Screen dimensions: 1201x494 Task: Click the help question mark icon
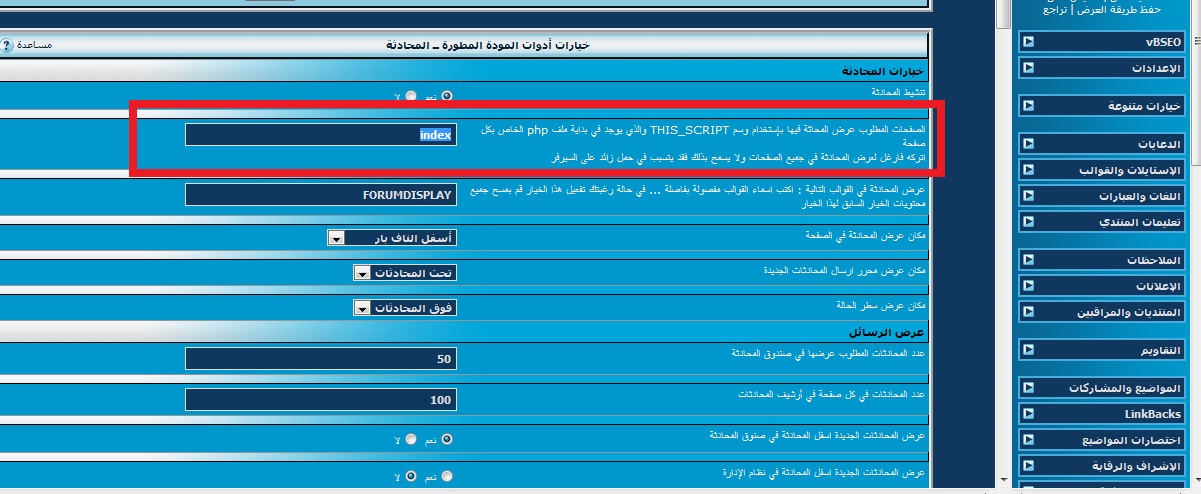click(7, 45)
